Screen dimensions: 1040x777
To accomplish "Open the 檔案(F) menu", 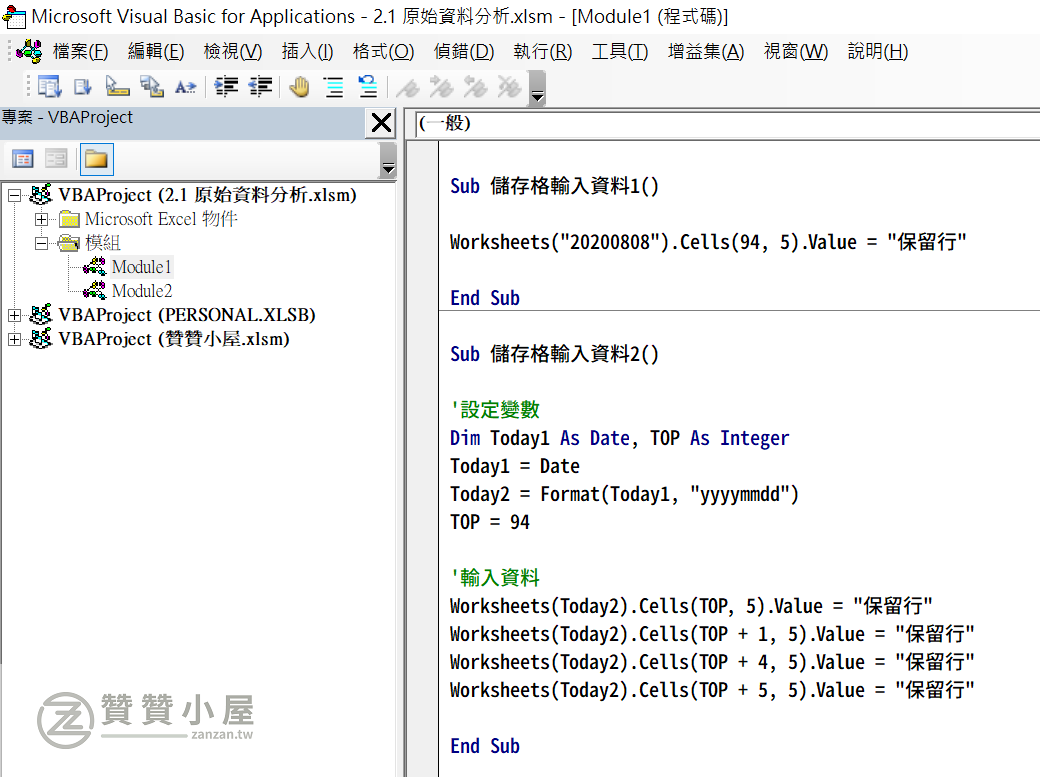I will [x=80, y=51].
